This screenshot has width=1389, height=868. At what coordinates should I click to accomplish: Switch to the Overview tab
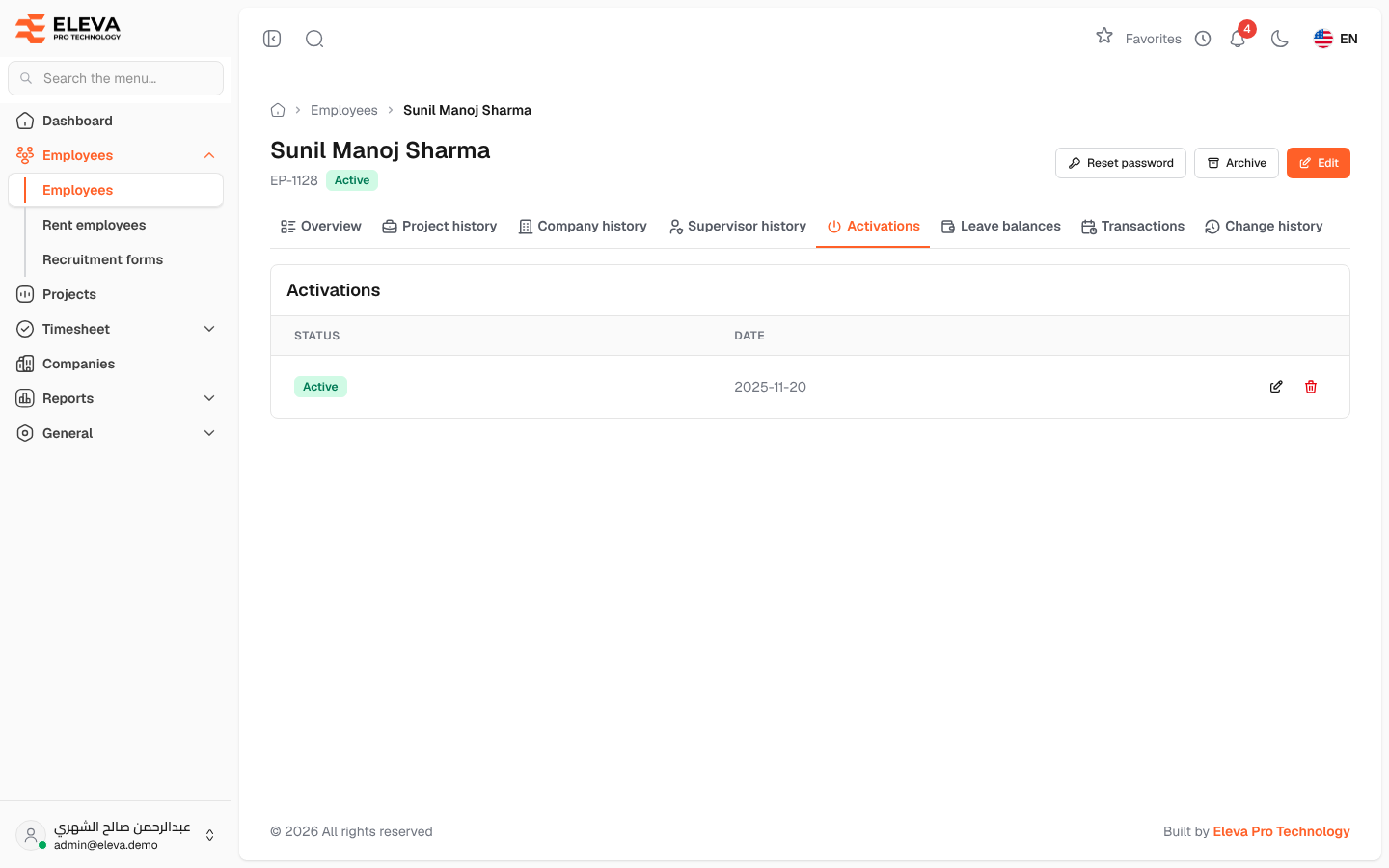[320, 227]
